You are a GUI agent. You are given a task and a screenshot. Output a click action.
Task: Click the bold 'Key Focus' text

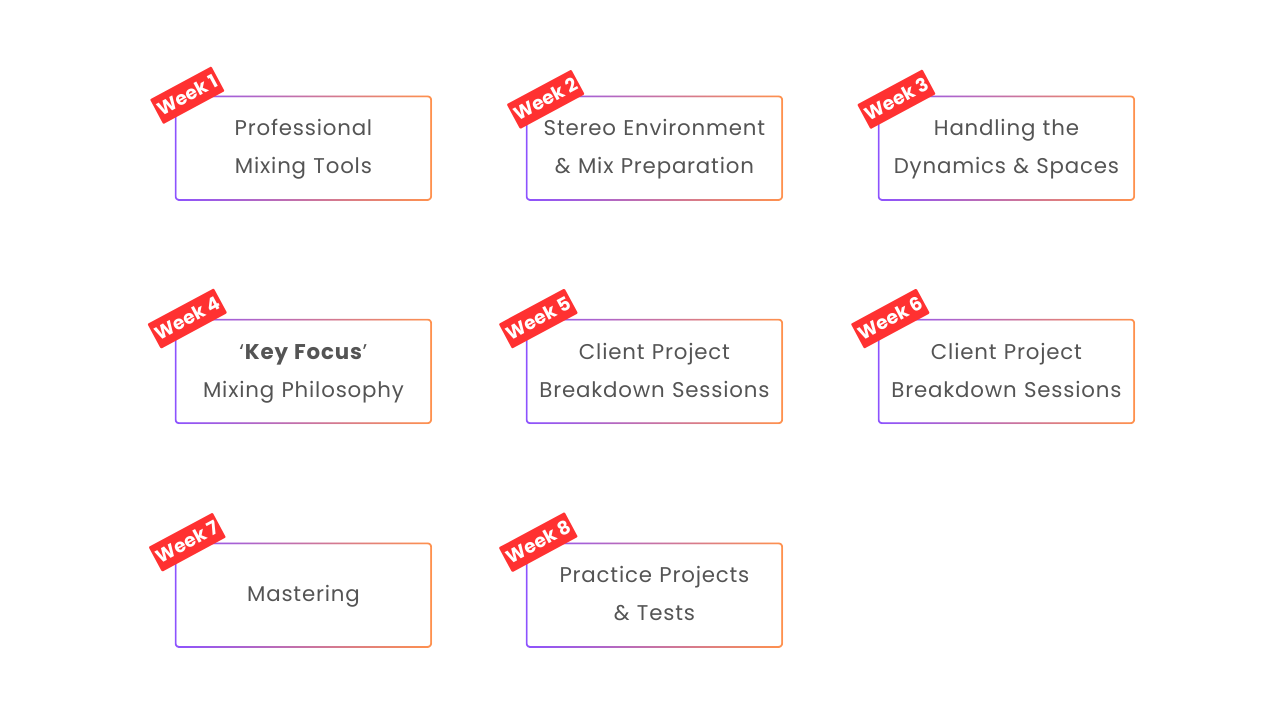[304, 352]
